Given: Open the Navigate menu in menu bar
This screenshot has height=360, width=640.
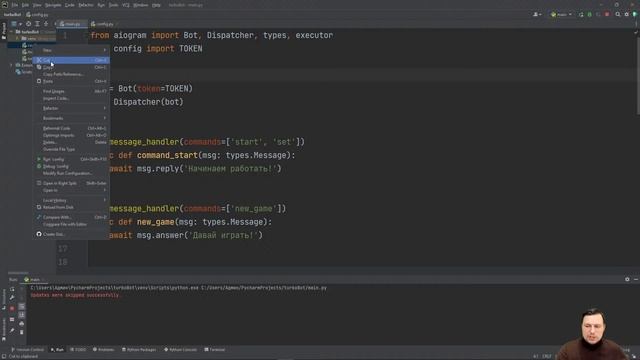Looking at the screenshot, I should [53, 5].
